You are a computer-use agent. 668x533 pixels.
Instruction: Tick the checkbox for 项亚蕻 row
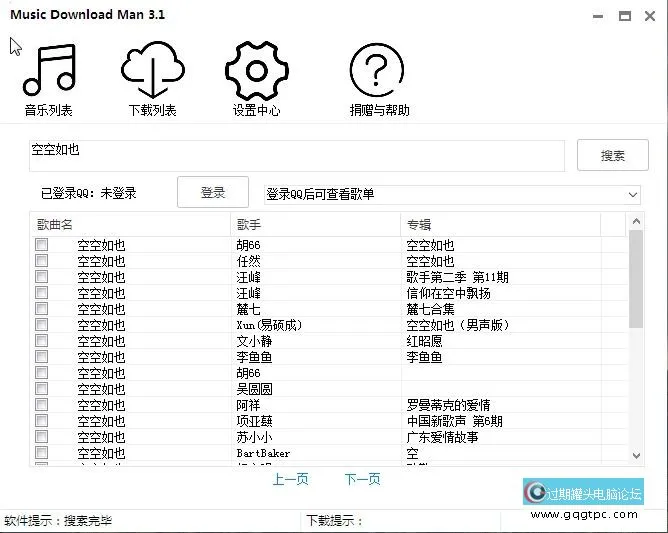pyautogui.click(x=41, y=421)
